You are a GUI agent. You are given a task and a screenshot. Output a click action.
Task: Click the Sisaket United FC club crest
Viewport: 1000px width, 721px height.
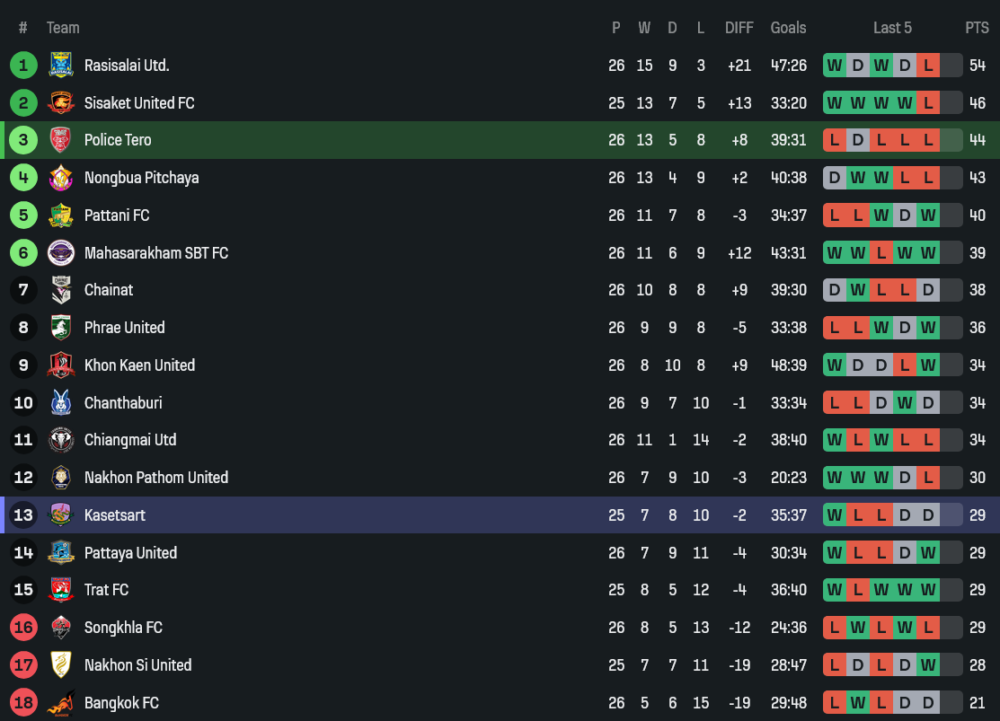[61, 103]
